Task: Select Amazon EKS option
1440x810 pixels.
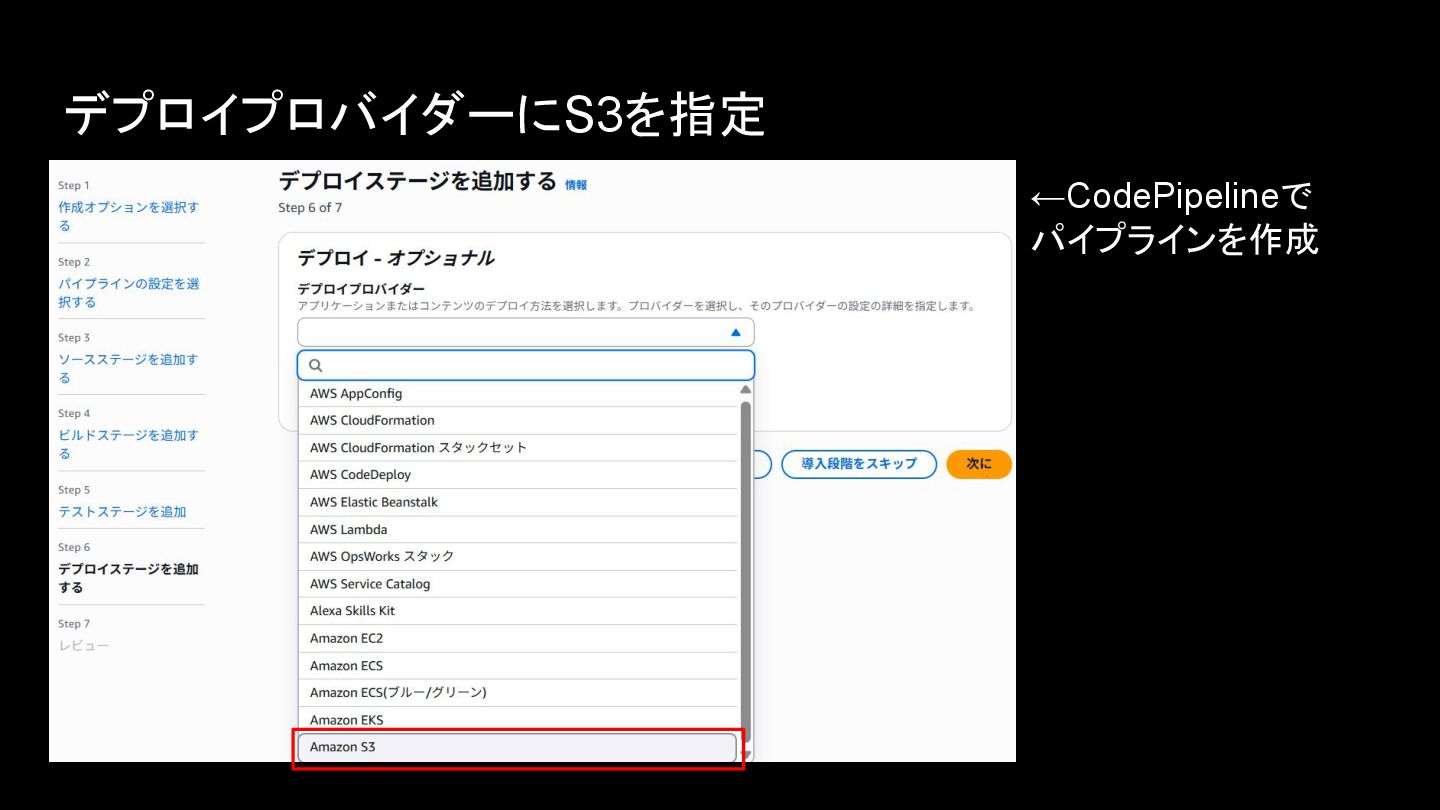Action: [x=518, y=720]
